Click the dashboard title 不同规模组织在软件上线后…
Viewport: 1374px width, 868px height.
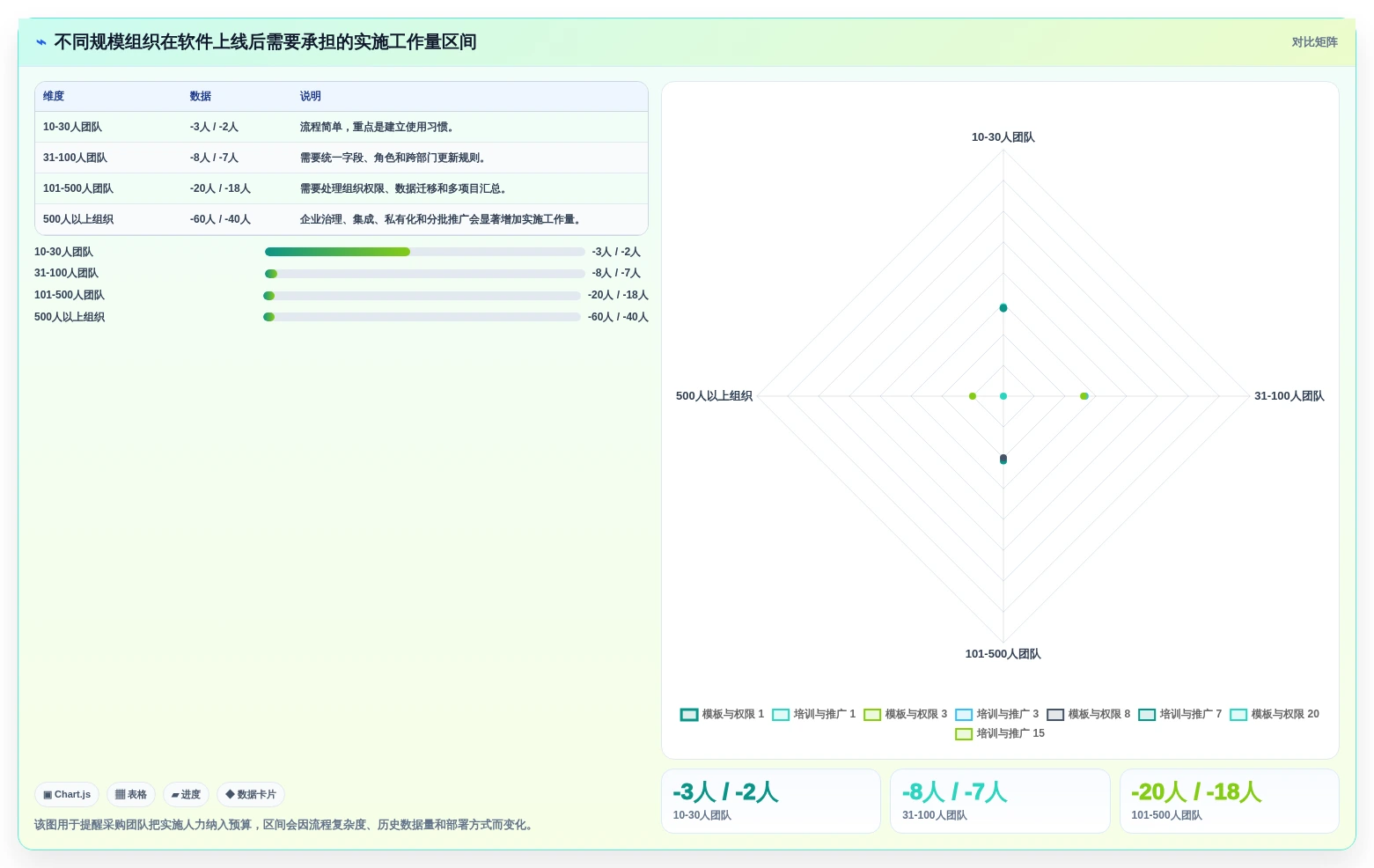265,42
